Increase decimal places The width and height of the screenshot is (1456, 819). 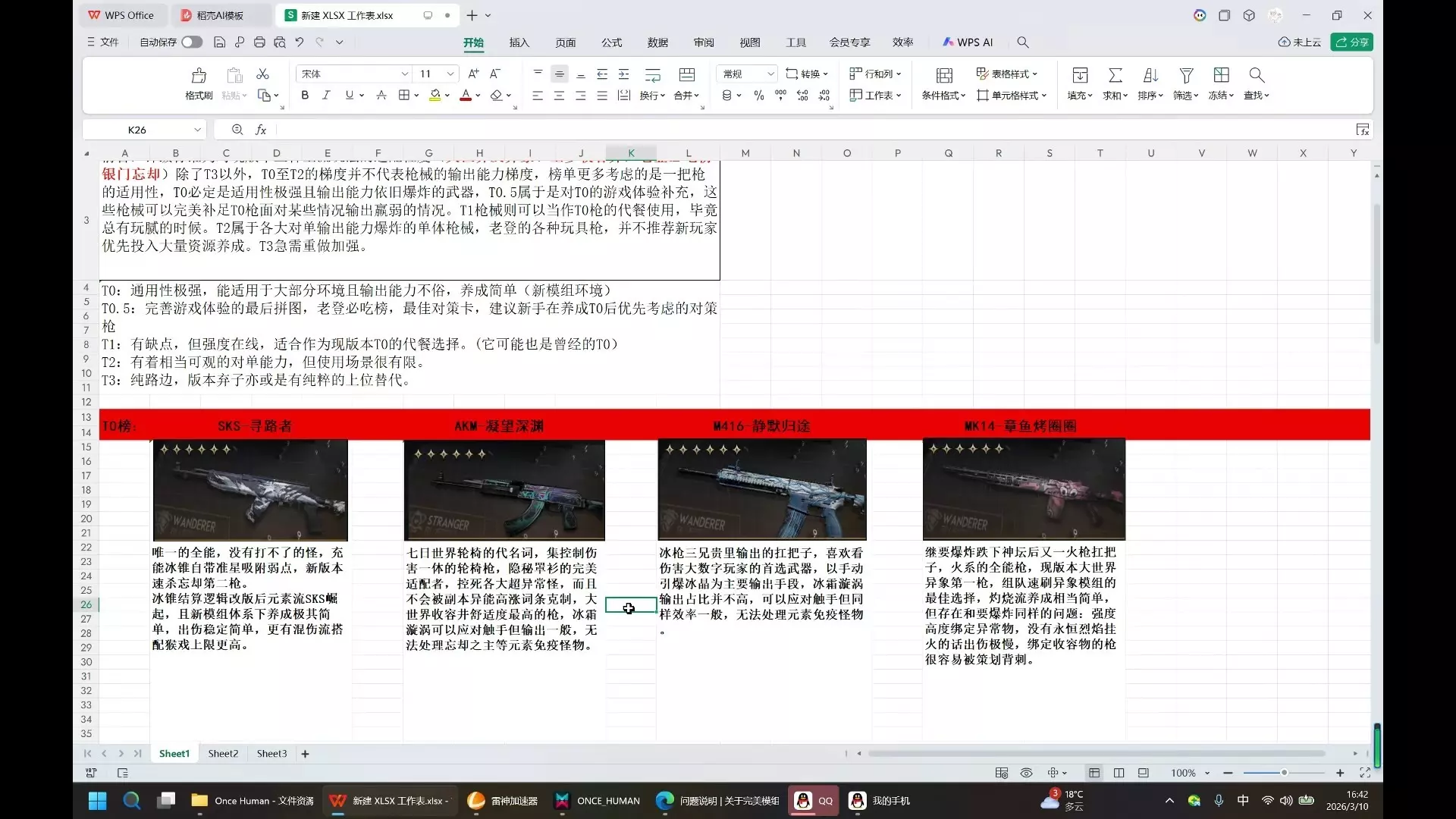click(802, 95)
